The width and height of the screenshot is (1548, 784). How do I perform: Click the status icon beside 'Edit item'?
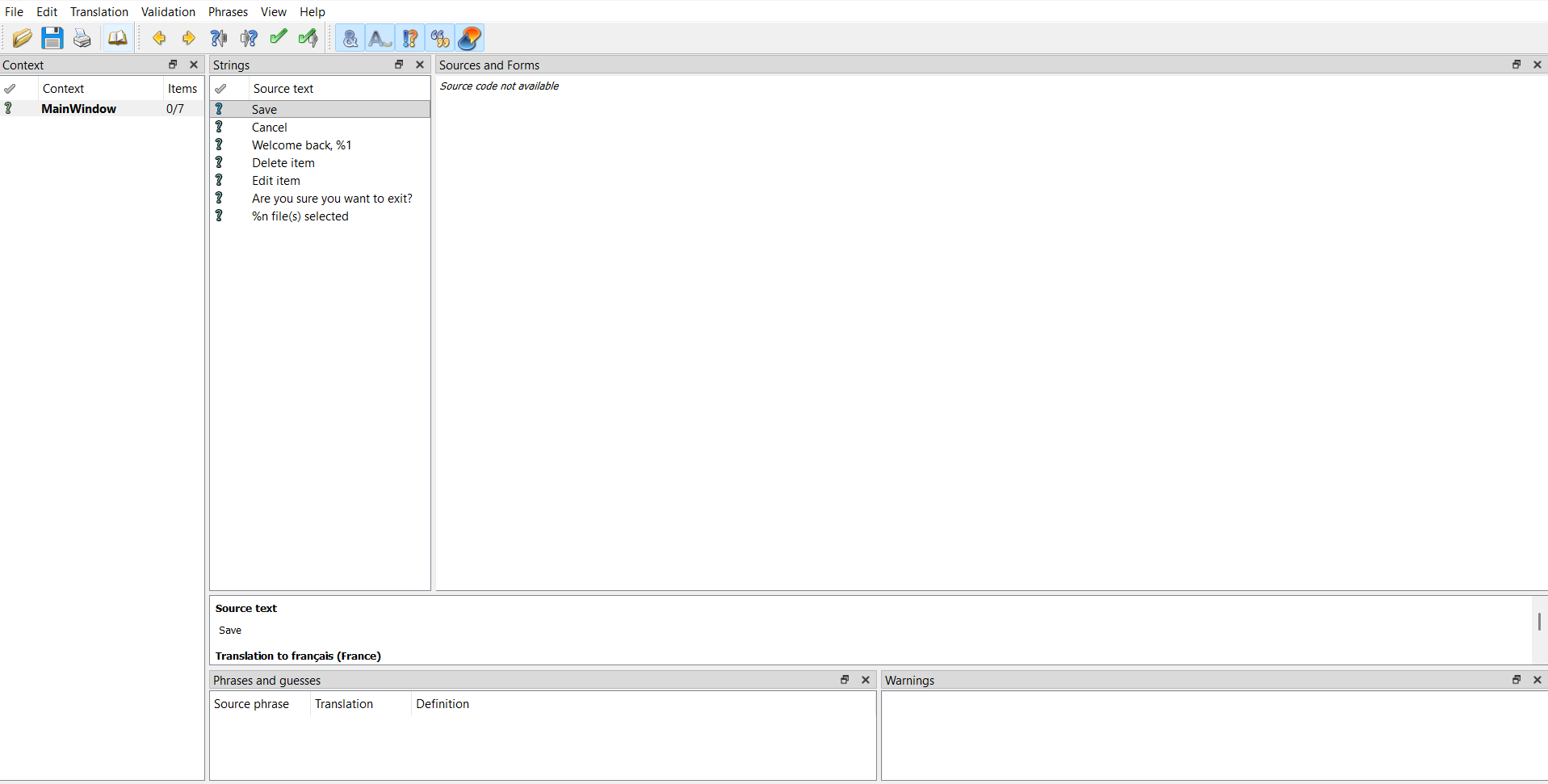219,180
